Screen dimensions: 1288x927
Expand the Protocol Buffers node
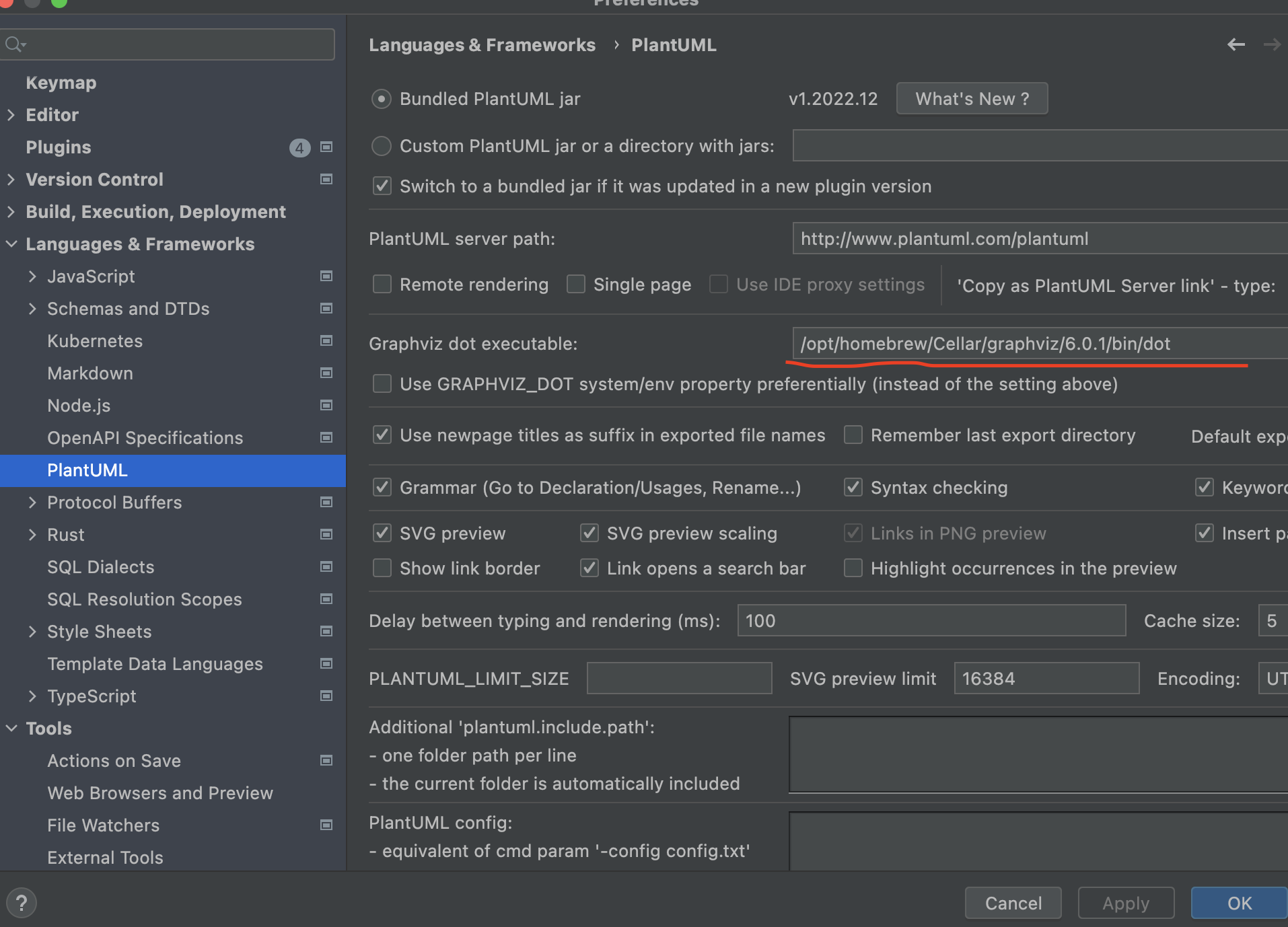32,503
